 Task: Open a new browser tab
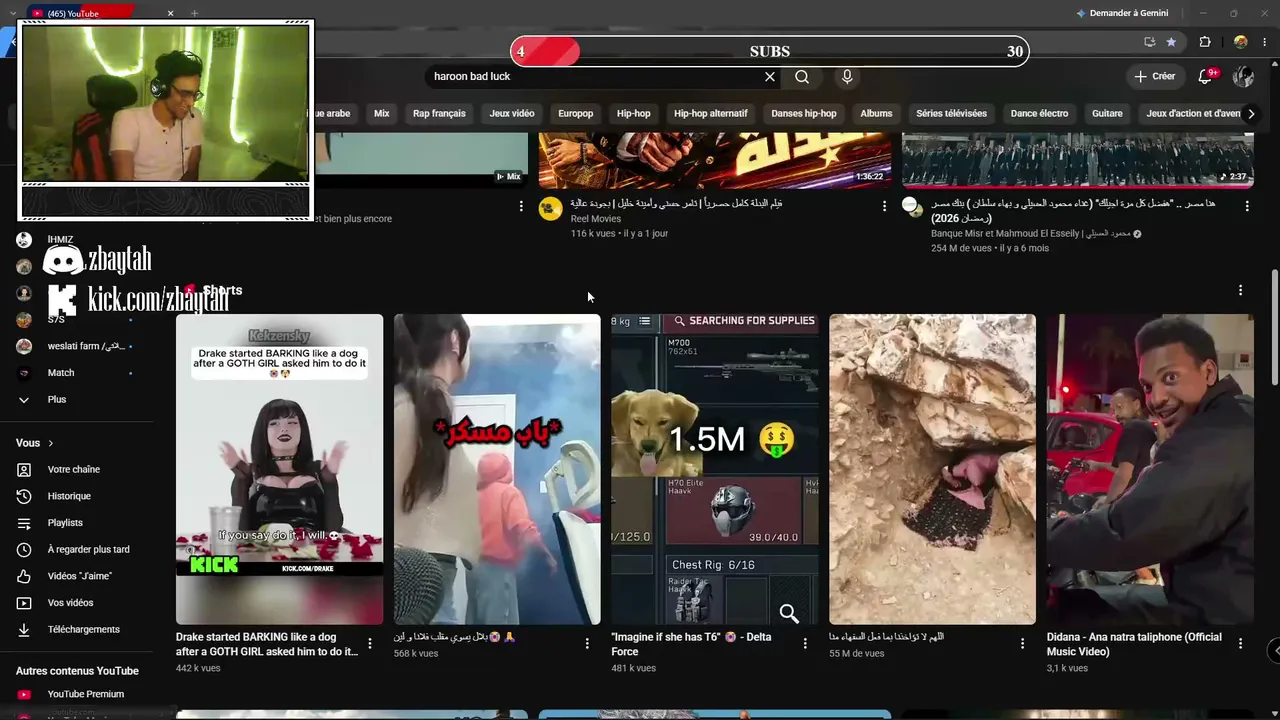(x=194, y=13)
